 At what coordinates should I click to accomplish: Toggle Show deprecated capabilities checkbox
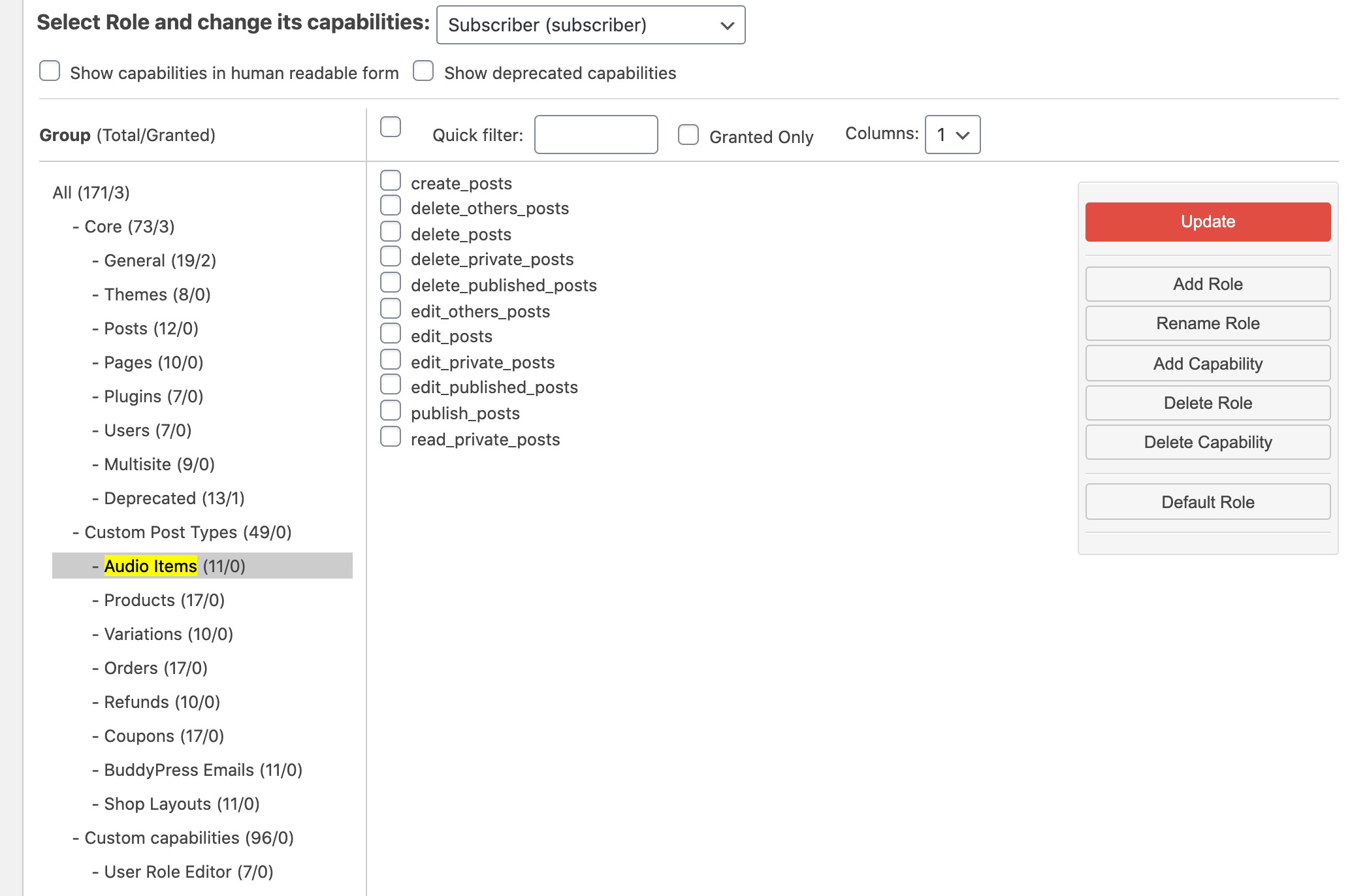tap(423, 71)
